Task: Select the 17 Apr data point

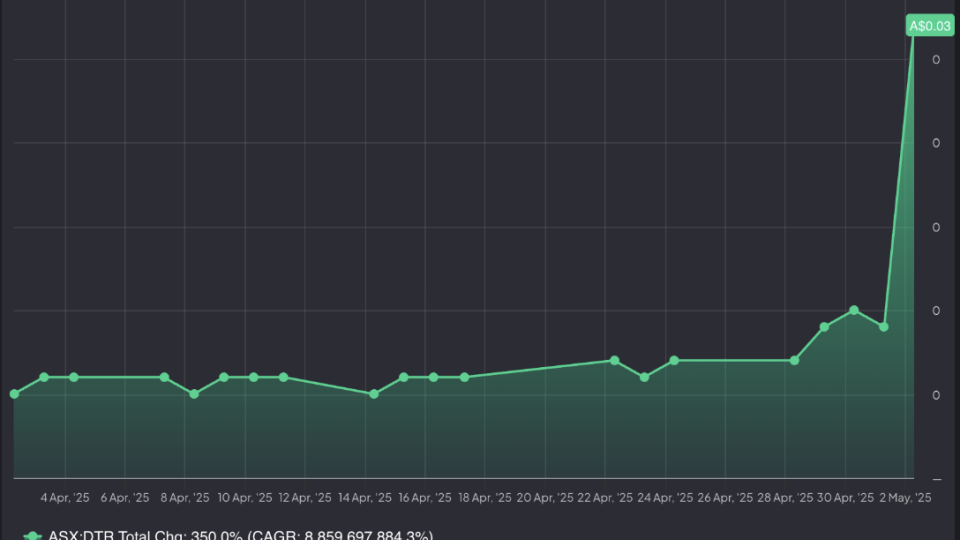Action: (x=464, y=377)
